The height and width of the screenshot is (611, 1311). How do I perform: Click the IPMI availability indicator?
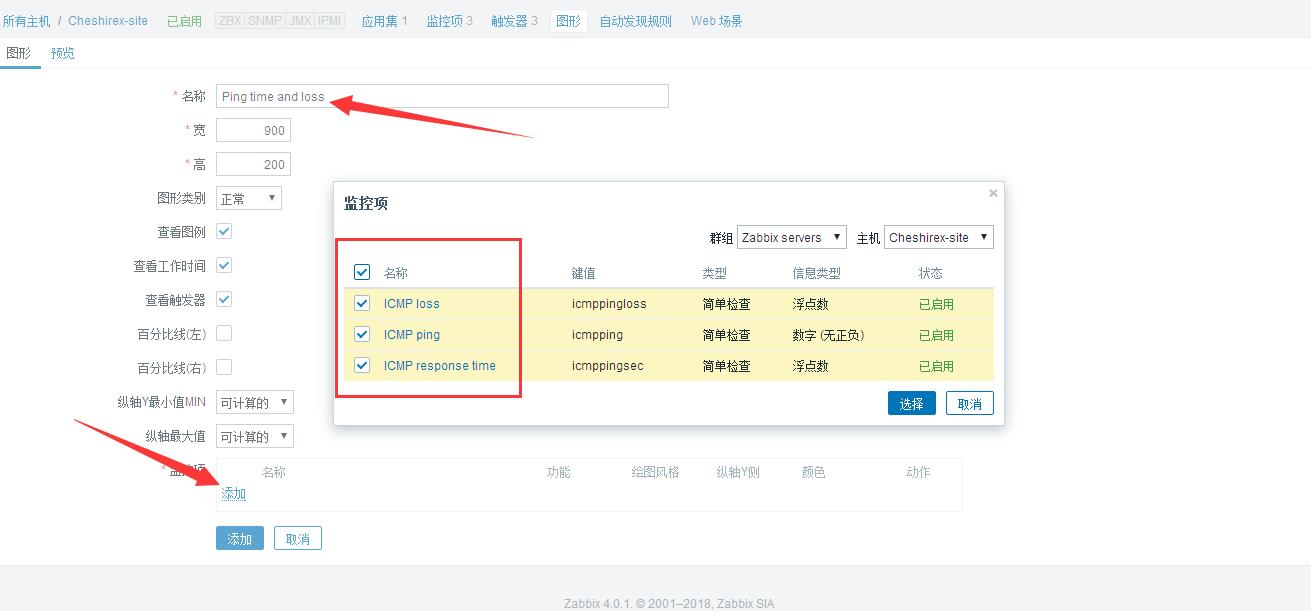pyautogui.click(x=329, y=20)
